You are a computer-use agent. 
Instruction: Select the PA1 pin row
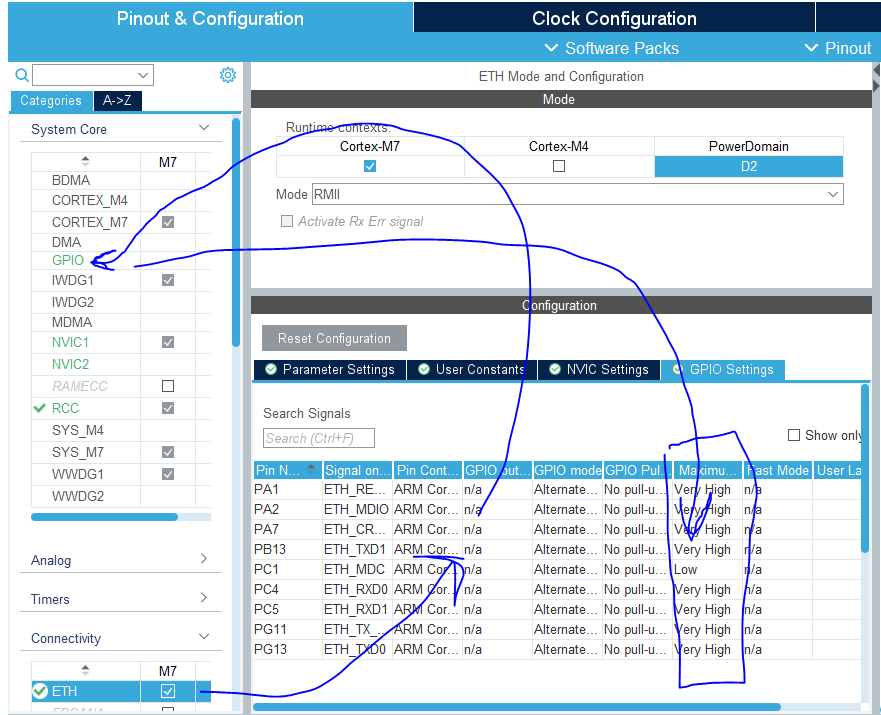[556, 489]
